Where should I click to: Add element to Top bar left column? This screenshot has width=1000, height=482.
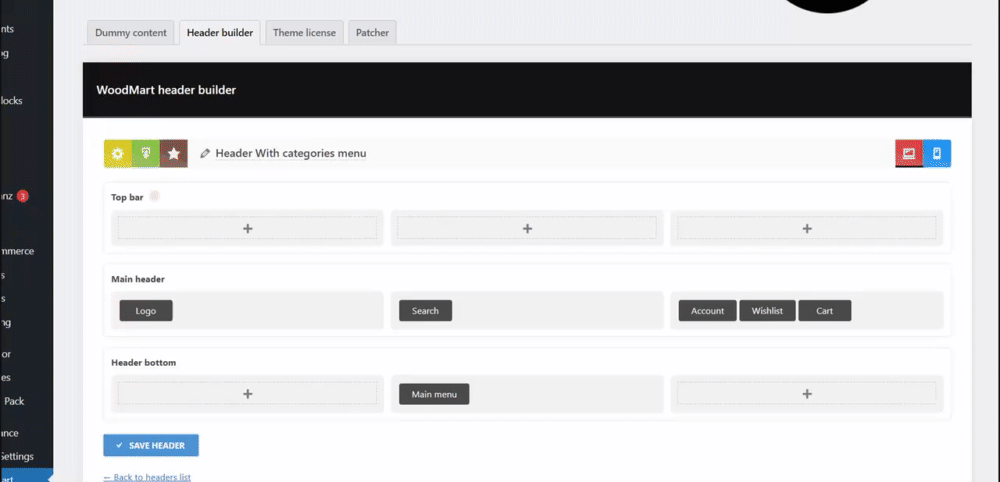pyautogui.click(x=247, y=228)
